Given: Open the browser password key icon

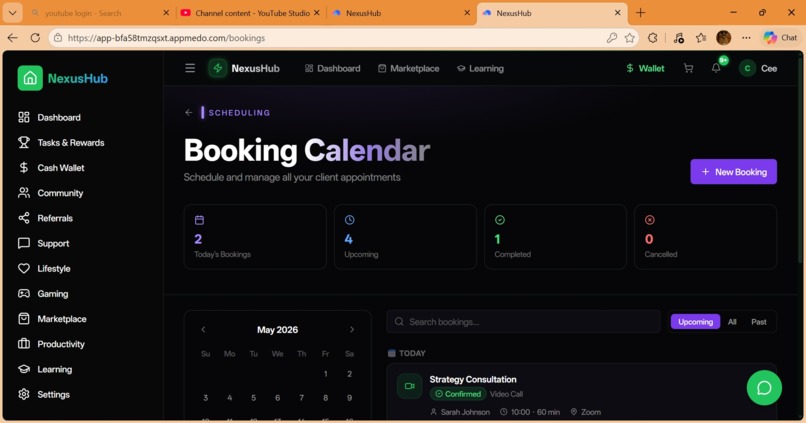Looking at the screenshot, I should point(612,38).
